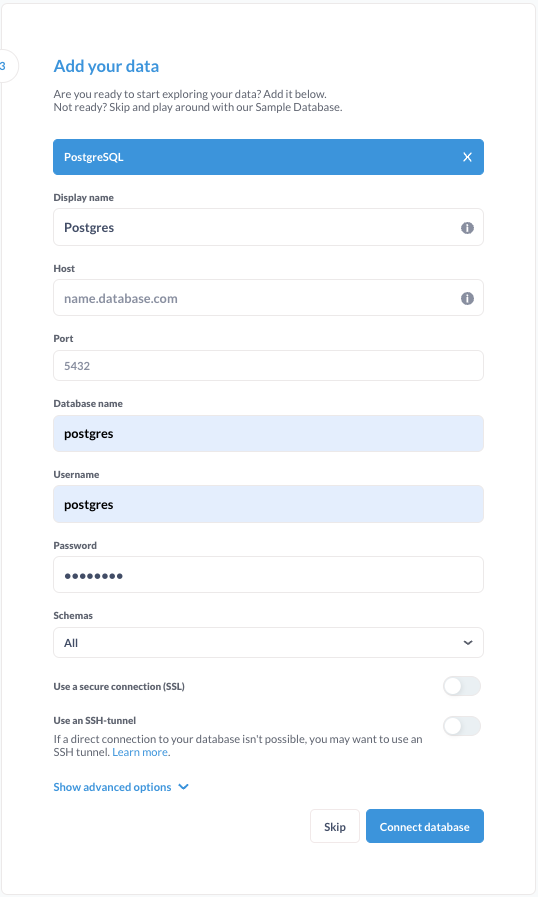Click the Host field info icon
Image resolution: width=538 pixels, height=897 pixels.
[467, 298]
